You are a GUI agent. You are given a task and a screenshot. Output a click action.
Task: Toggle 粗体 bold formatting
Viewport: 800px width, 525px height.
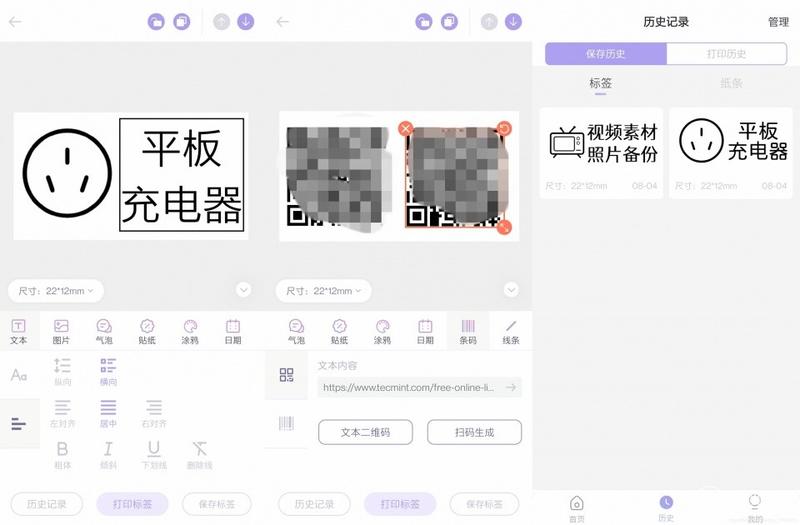pos(62,455)
